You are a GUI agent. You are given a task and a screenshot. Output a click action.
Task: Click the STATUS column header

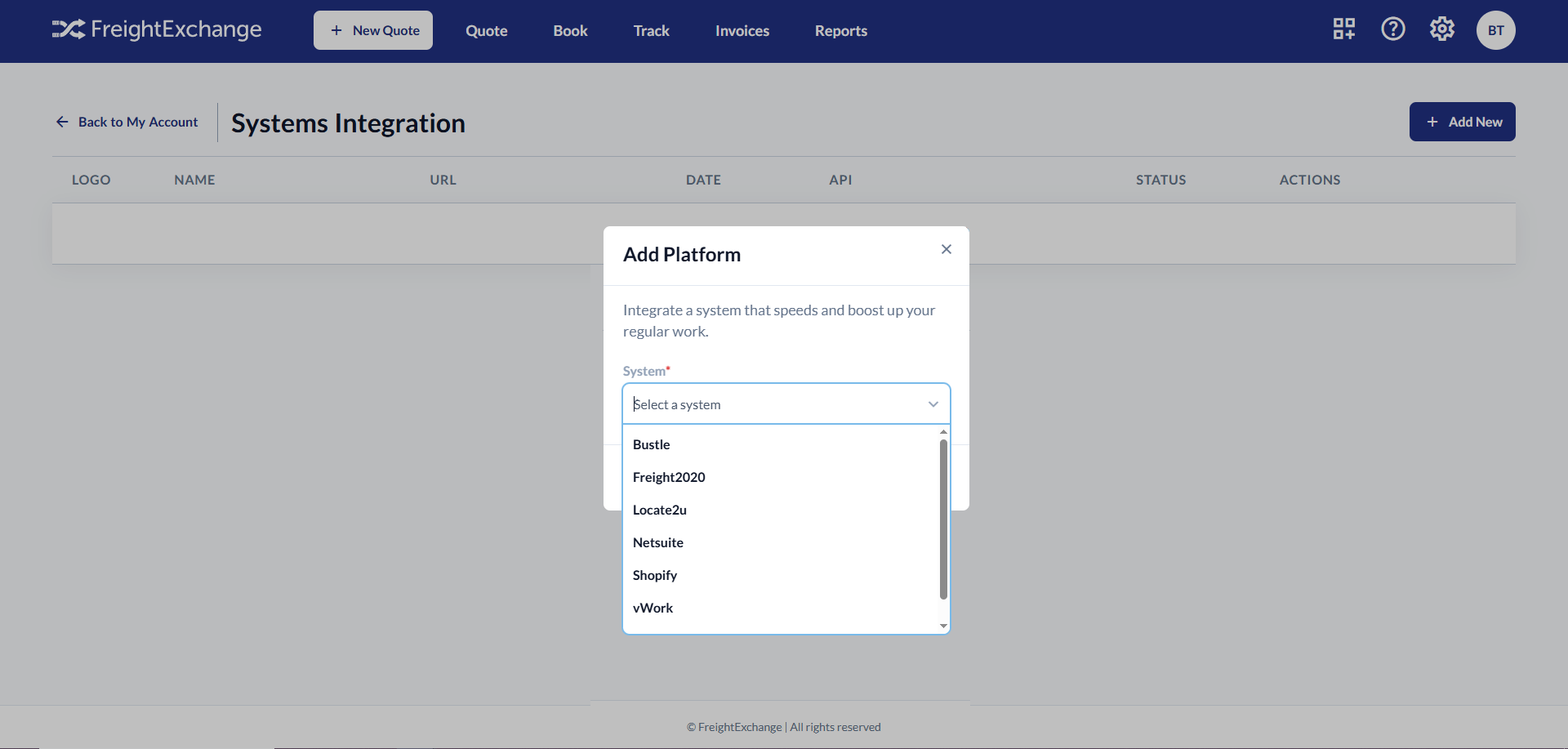(1160, 180)
